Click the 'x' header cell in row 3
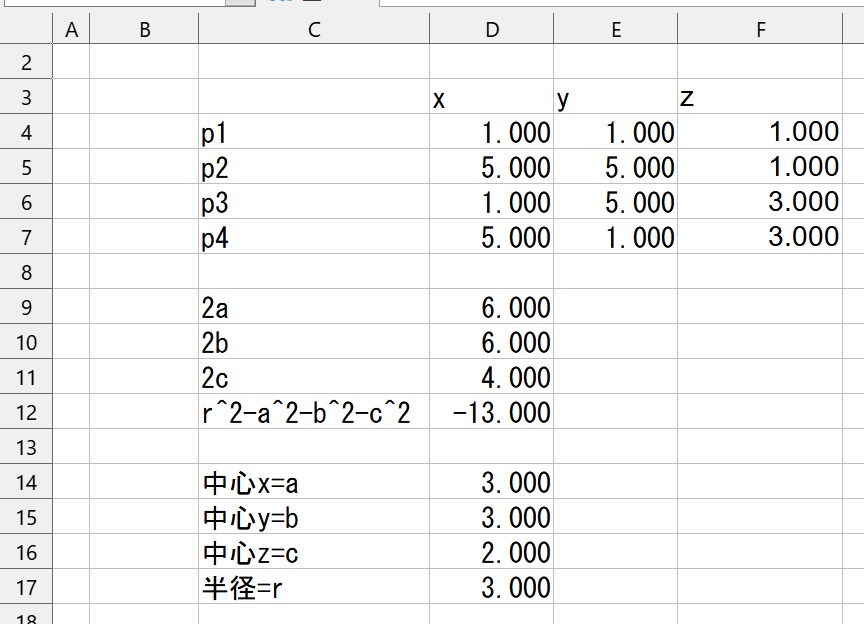The image size is (864, 624). point(492,97)
